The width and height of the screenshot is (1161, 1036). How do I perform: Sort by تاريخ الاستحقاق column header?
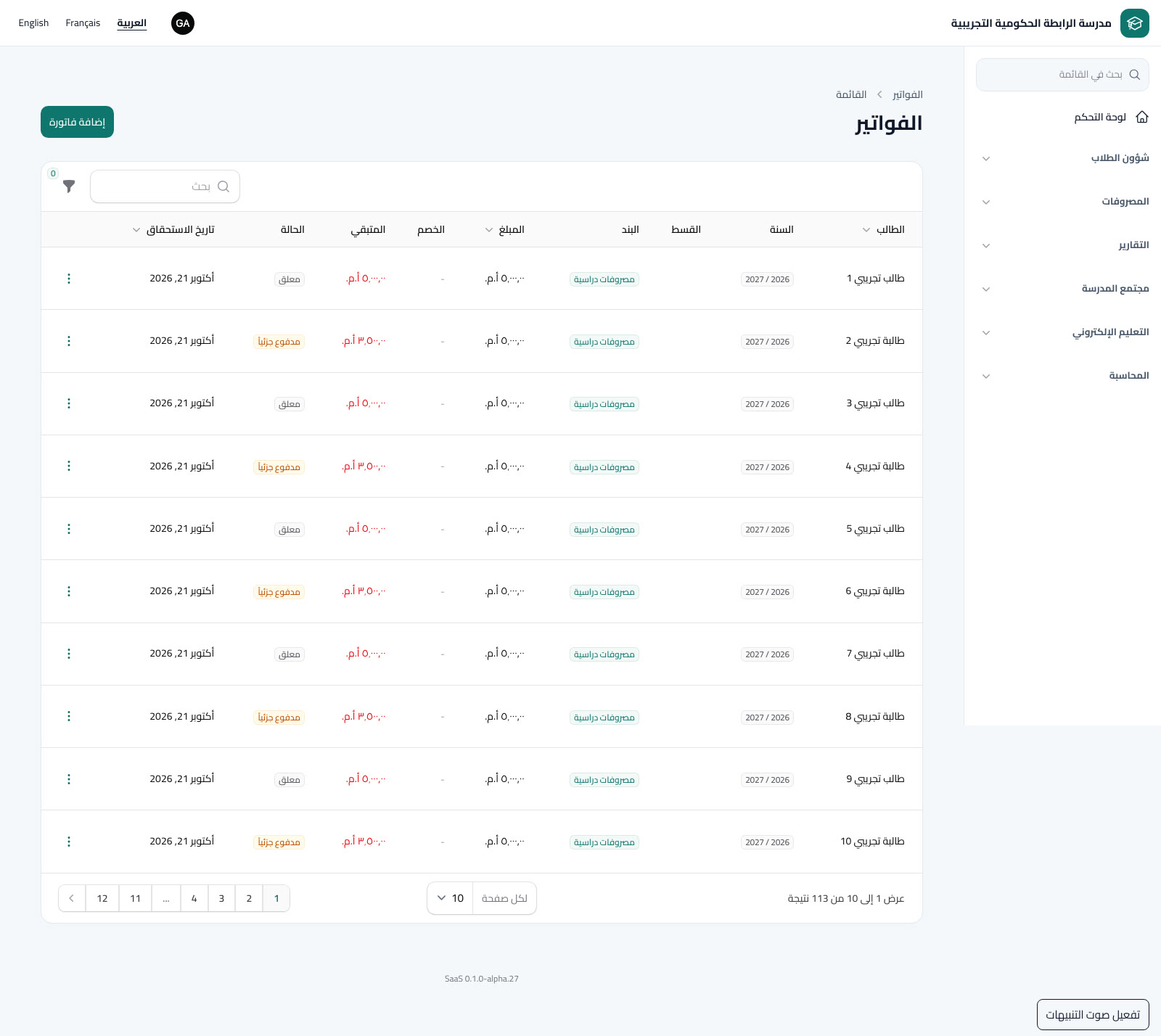coord(173,230)
